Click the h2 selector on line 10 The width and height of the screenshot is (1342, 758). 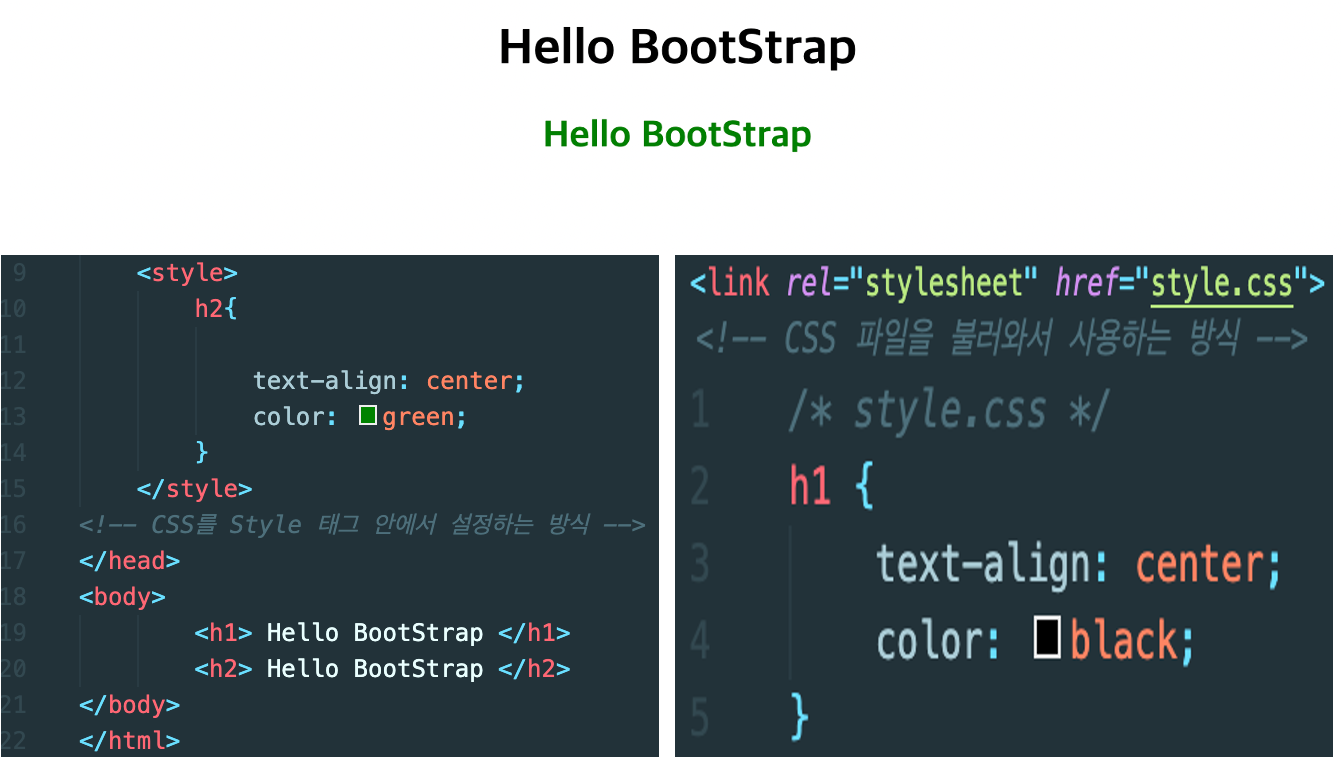point(209,308)
